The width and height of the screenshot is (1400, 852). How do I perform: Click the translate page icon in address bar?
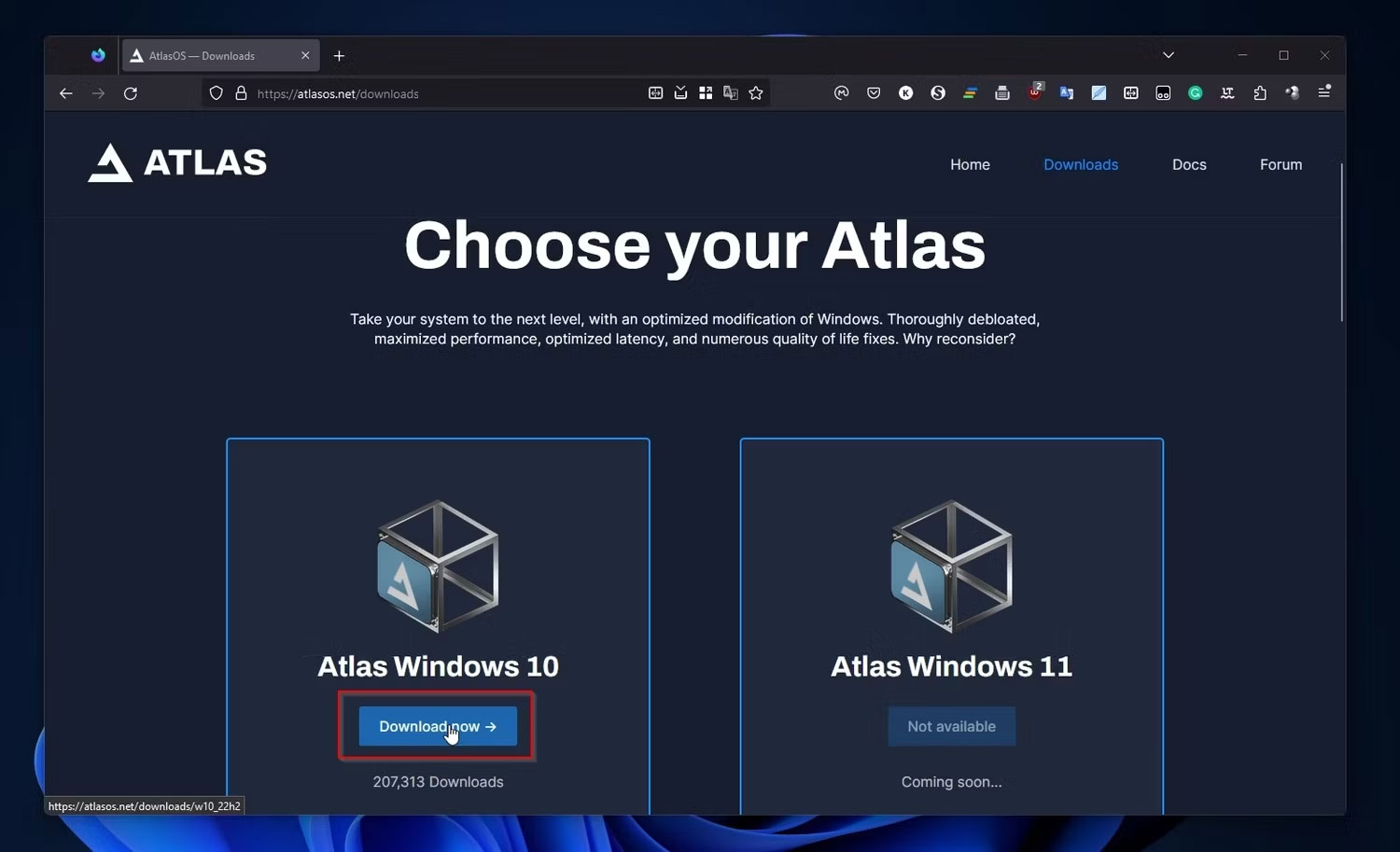tap(731, 93)
